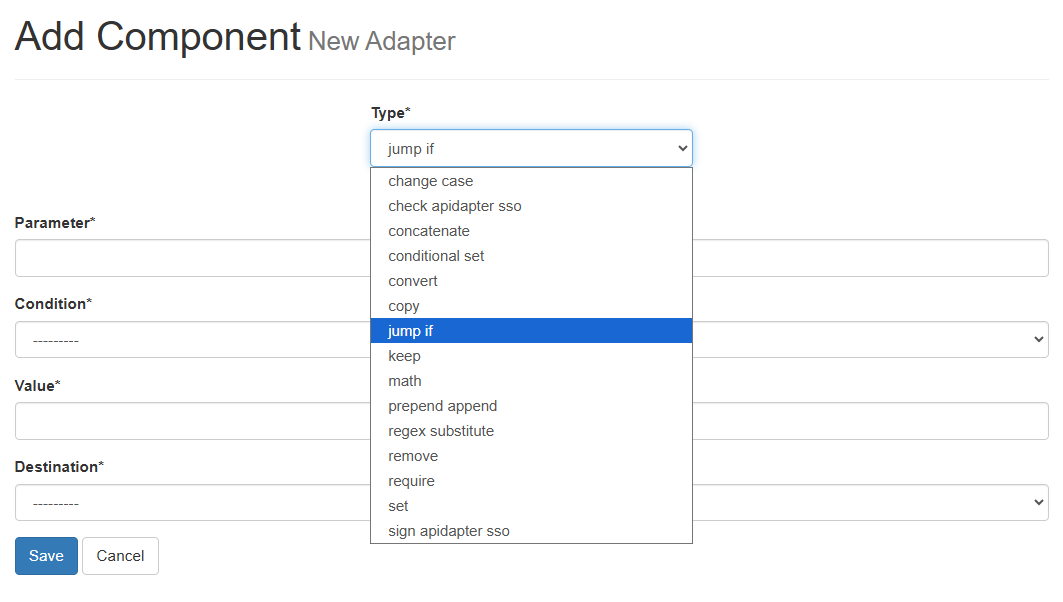The width and height of the screenshot is (1063, 602).
Task: Pick 'prepend append' component type
Action: pos(443,406)
